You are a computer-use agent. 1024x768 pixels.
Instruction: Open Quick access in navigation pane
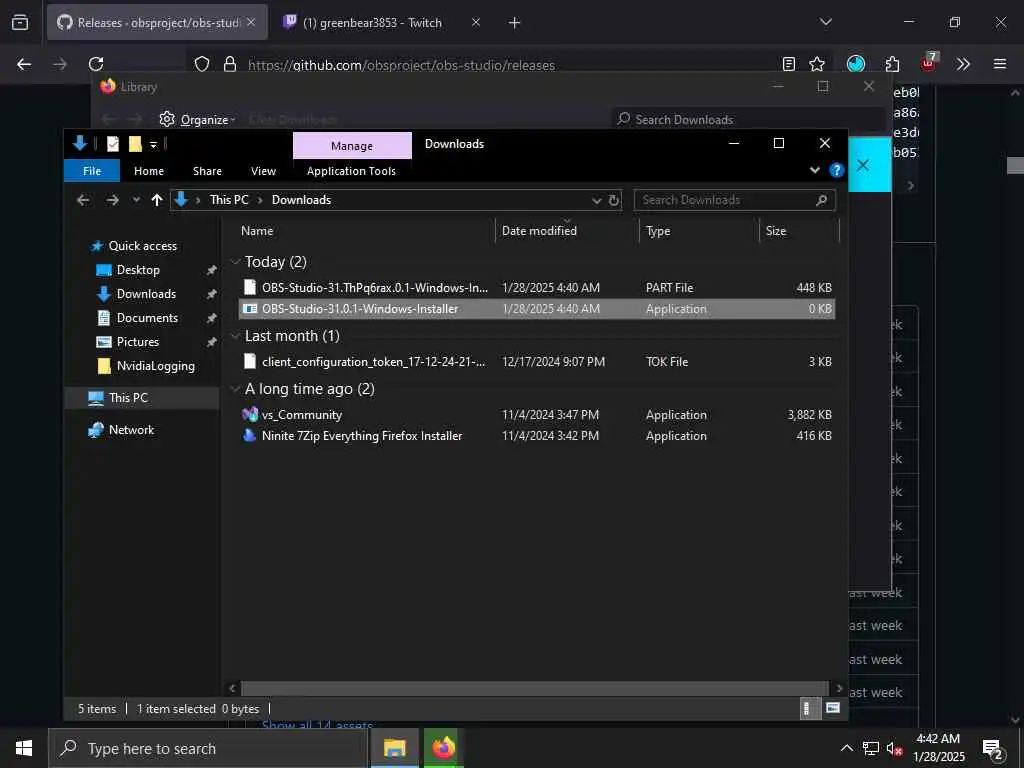coord(142,246)
